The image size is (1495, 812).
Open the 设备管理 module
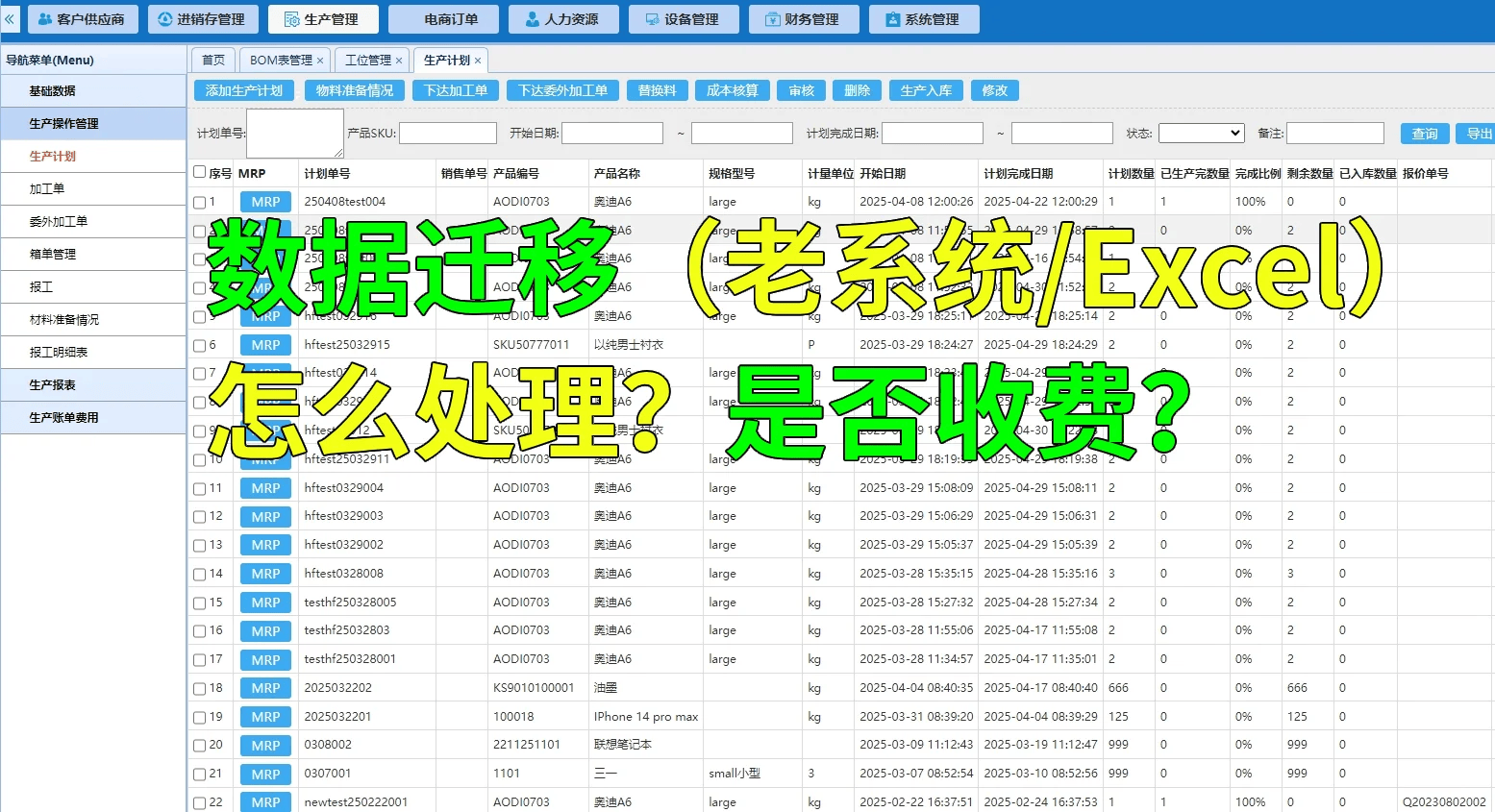click(684, 19)
